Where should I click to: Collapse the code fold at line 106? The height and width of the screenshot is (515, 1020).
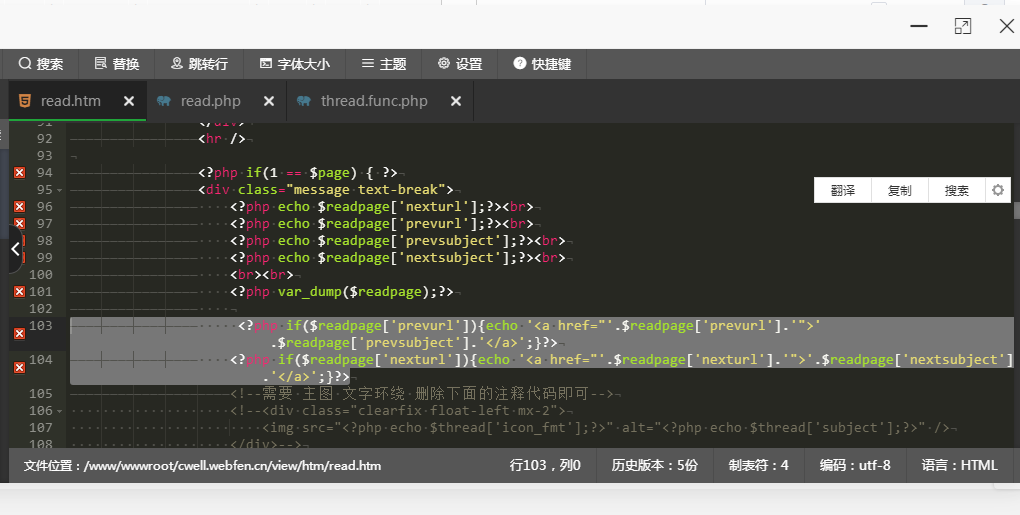coord(60,411)
